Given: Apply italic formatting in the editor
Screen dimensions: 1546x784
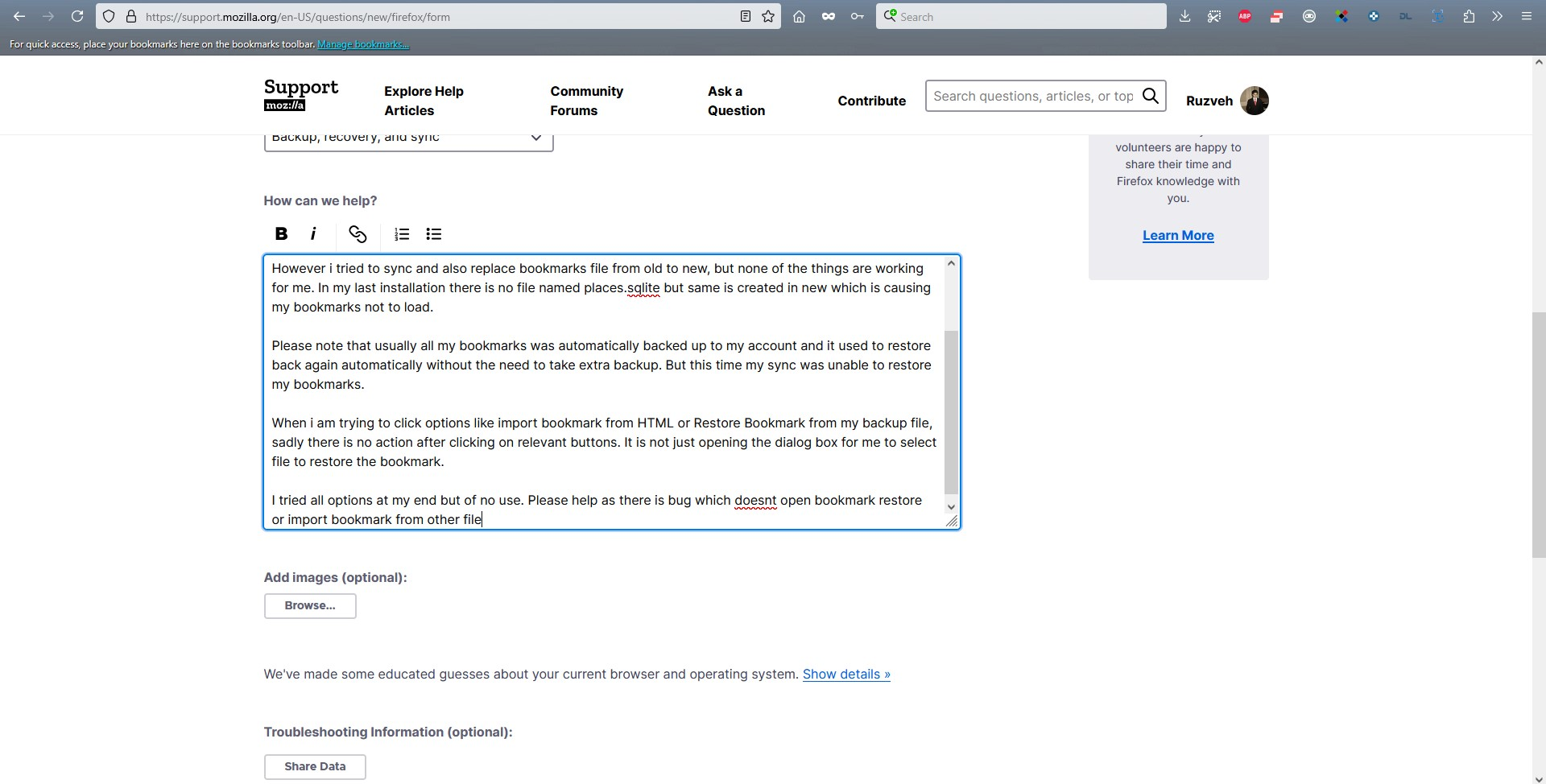Looking at the screenshot, I should (x=313, y=233).
